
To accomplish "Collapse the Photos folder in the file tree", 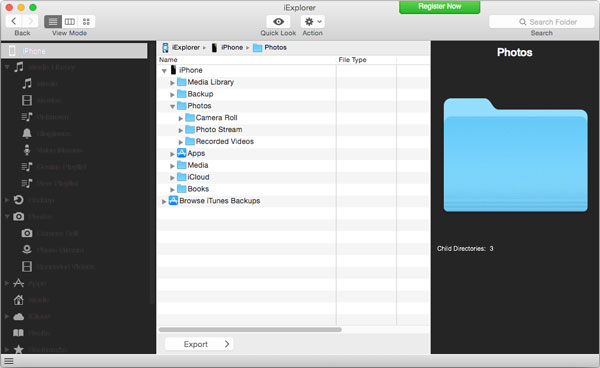I will [173, 106].
